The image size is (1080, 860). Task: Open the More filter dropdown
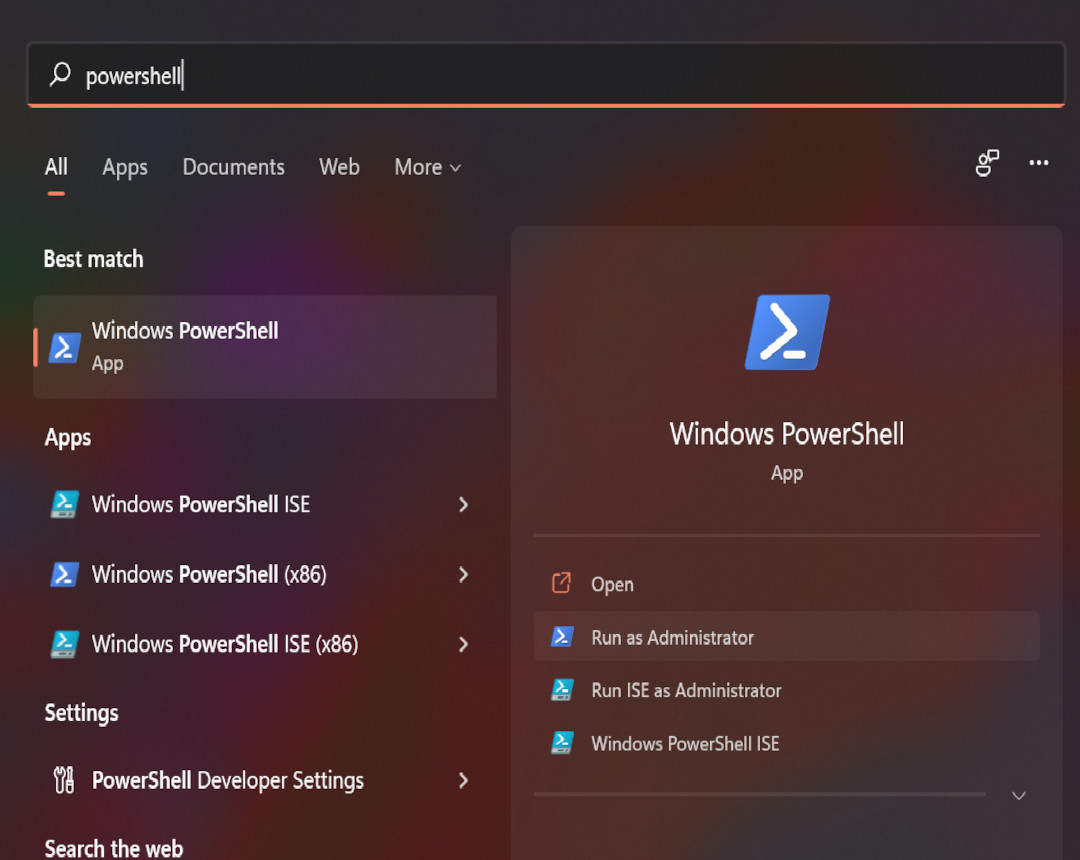point(427,167)
